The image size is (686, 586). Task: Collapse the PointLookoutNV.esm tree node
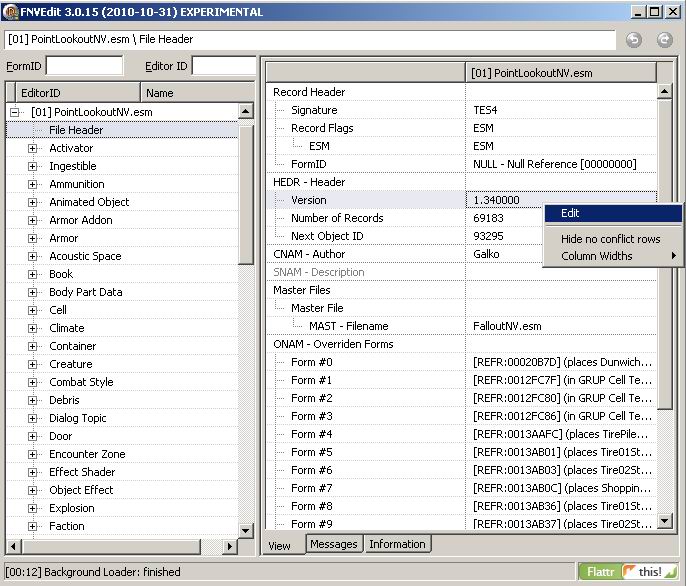pos(15,112)
